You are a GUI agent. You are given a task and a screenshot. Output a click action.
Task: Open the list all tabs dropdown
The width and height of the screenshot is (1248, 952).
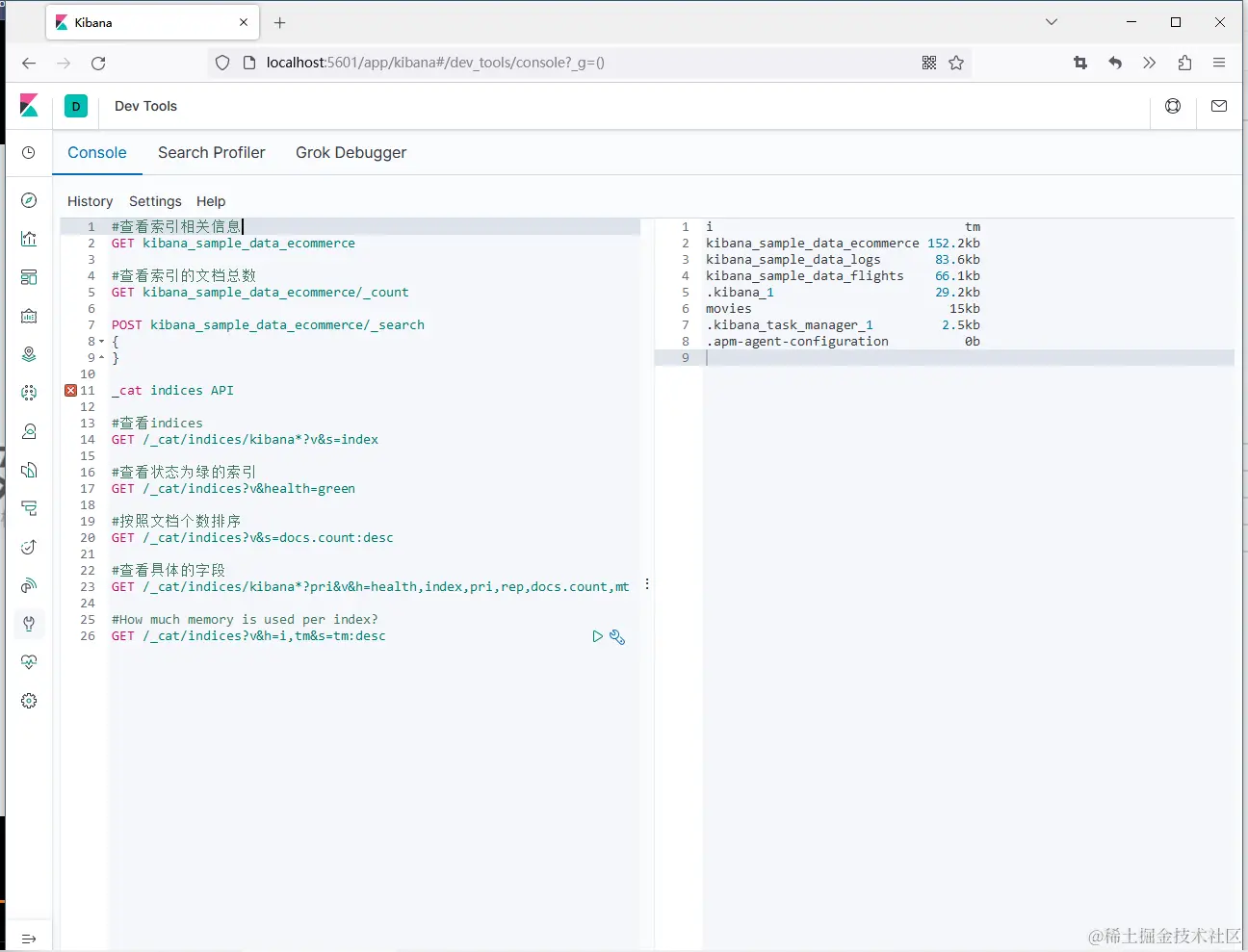[x=1052, y=22]
